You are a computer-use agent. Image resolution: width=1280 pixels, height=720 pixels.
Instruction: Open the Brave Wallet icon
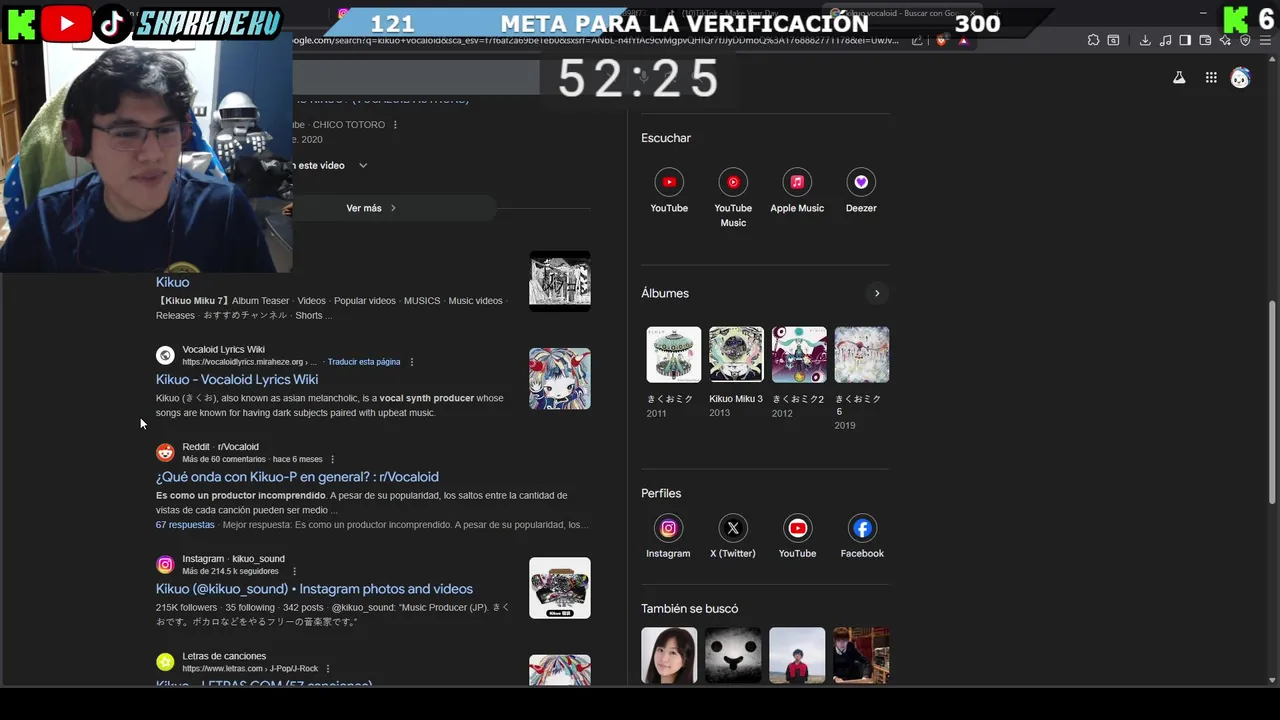point(1205,40)
